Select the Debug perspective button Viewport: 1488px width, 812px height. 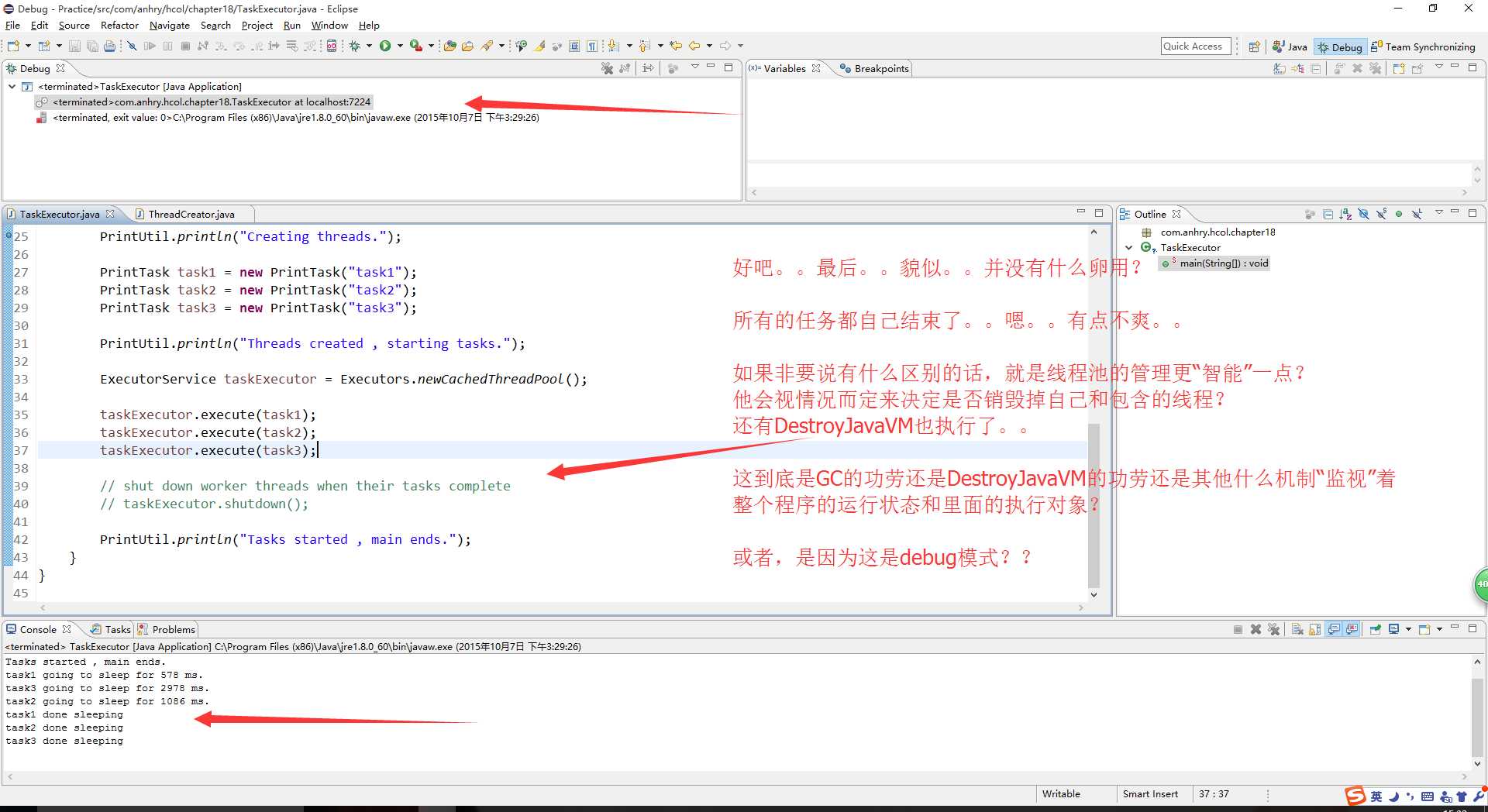coord(1340,46)
